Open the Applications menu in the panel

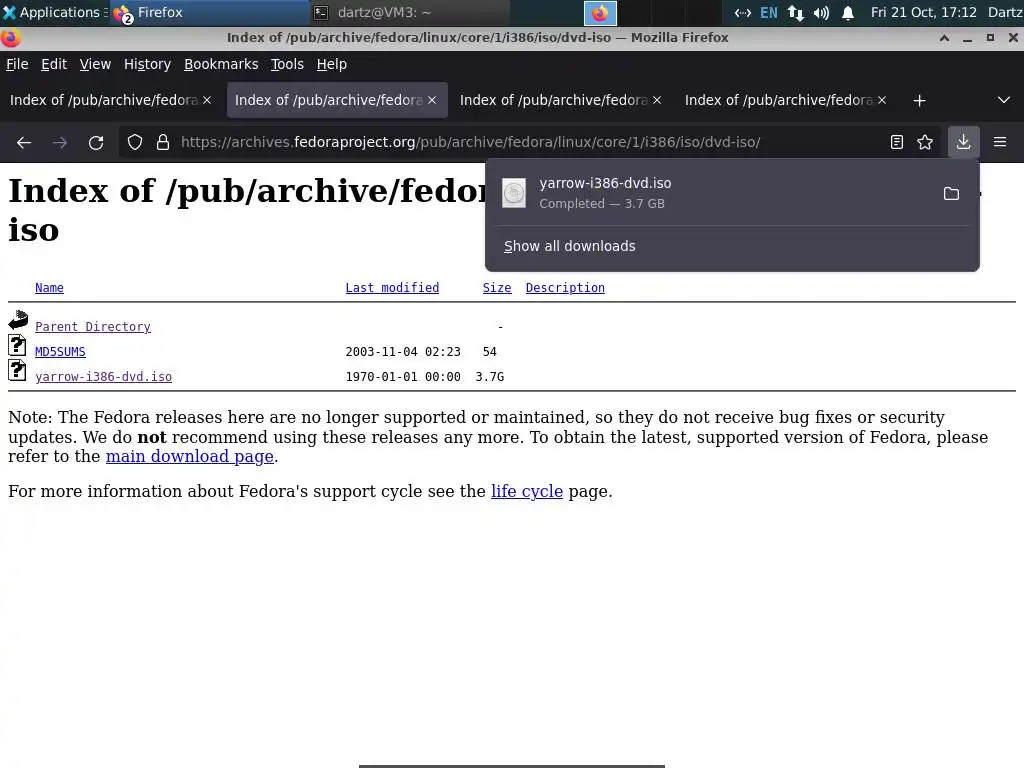(x=54, y=12)
